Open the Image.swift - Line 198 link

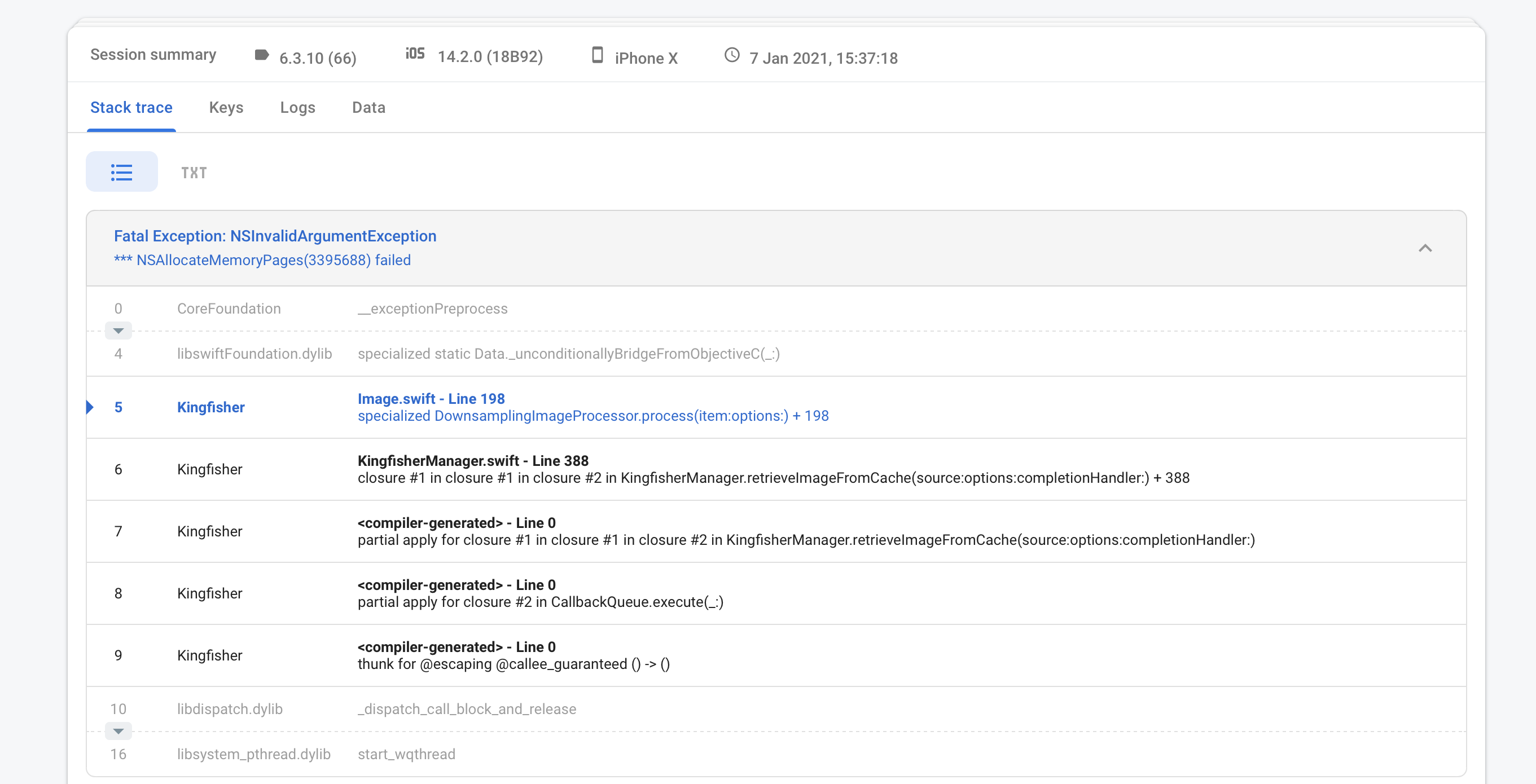431,398
